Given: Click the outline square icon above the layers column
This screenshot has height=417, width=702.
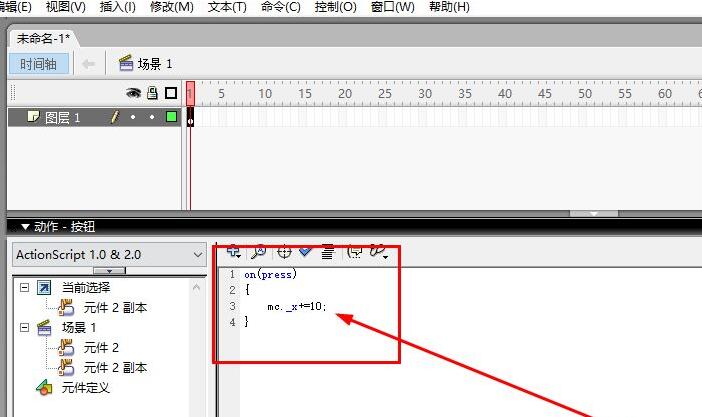Looking at the screenshot, I should (x=171, y=93).
